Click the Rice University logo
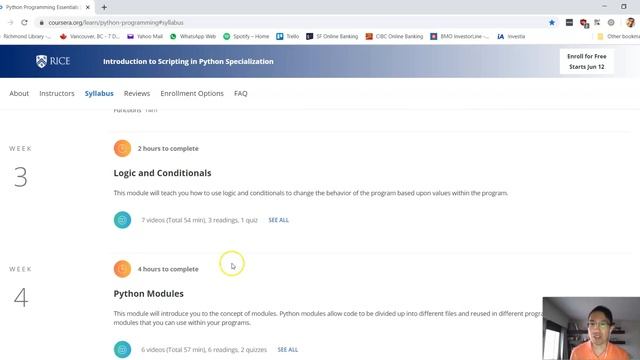640x360 pixels. pos(53,61)
